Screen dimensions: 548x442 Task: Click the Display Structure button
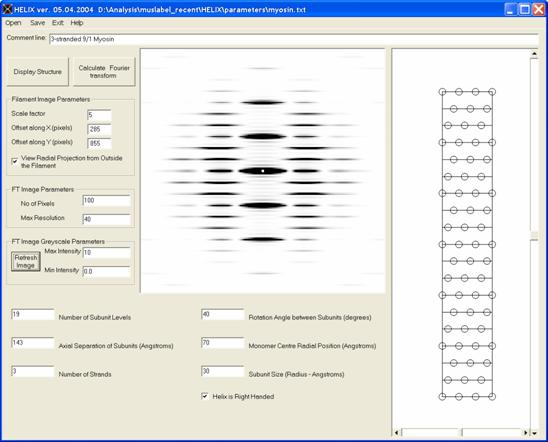pyautogui.click(x=38, y=72)
